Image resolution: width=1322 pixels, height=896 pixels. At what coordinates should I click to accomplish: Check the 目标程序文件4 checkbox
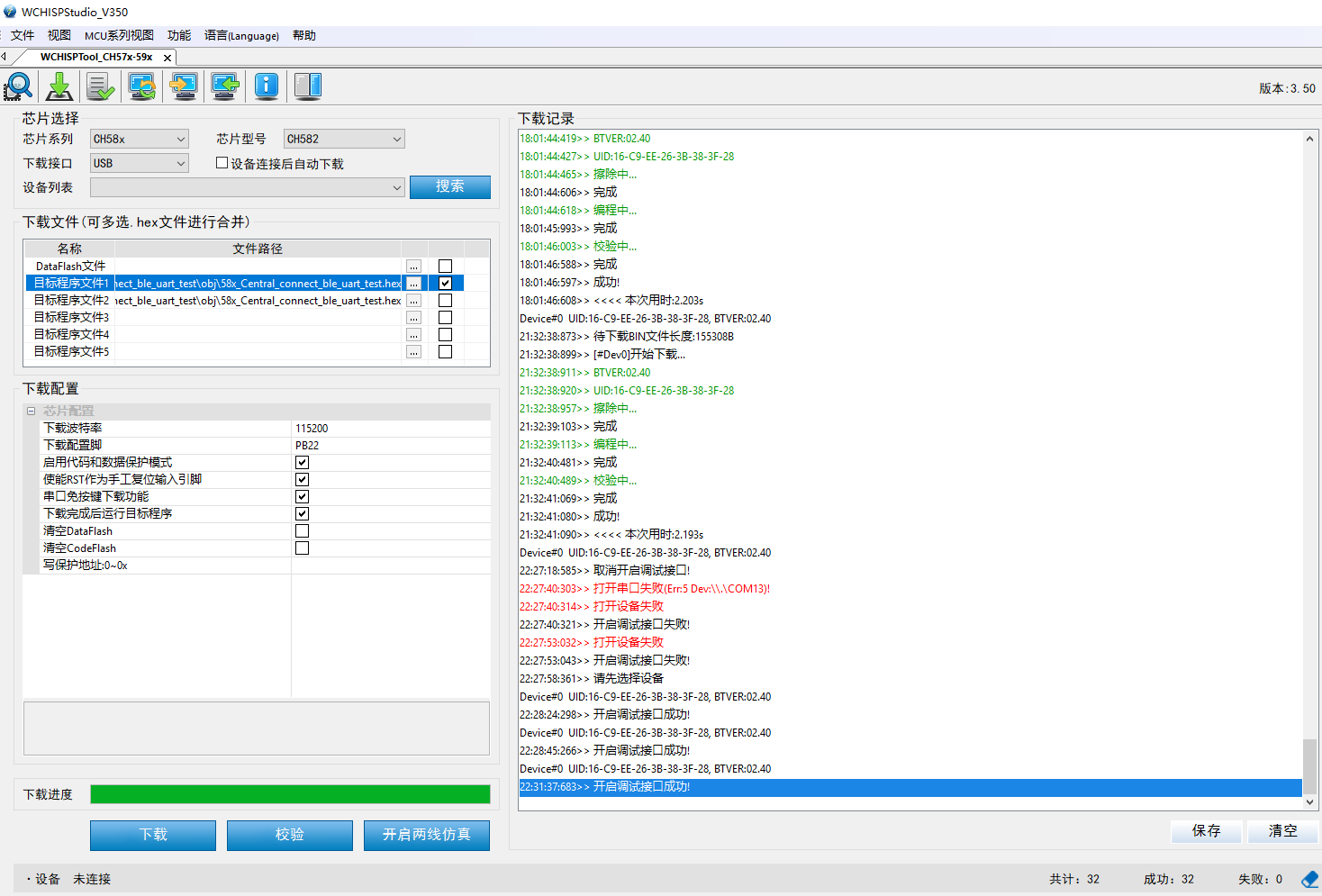click(x=445, y=335)
